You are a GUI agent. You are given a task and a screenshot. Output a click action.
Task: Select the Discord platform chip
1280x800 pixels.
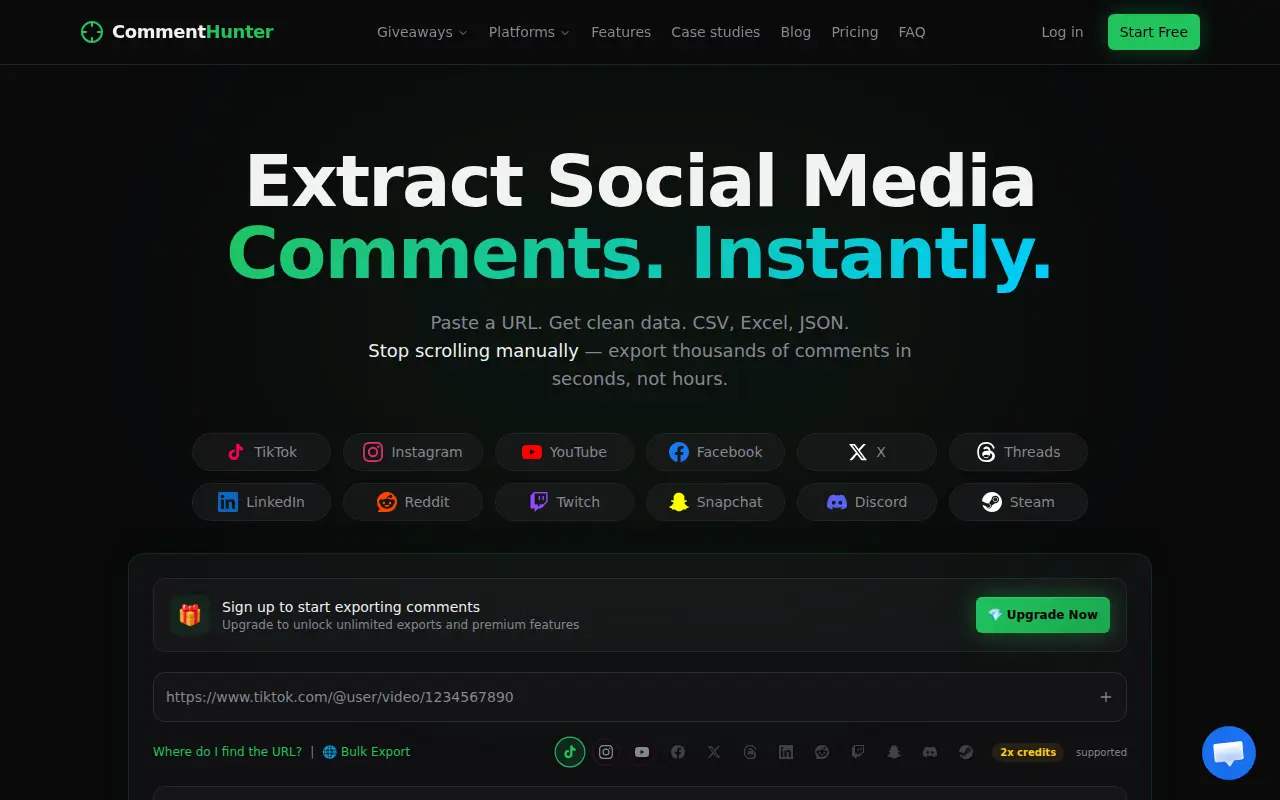(x=867, y=502)
